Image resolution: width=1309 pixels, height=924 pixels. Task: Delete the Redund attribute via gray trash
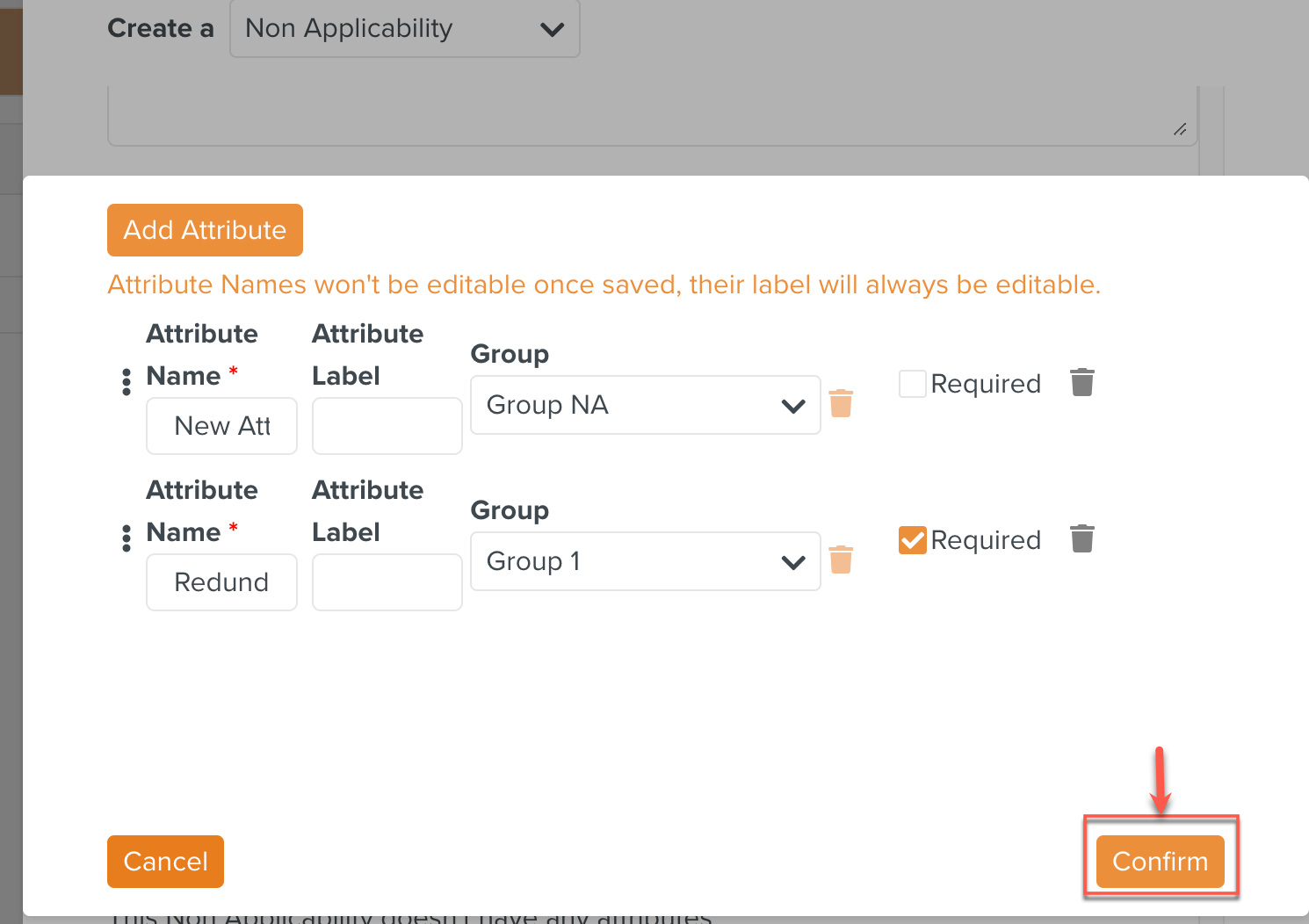click(x=1081, y=539)
